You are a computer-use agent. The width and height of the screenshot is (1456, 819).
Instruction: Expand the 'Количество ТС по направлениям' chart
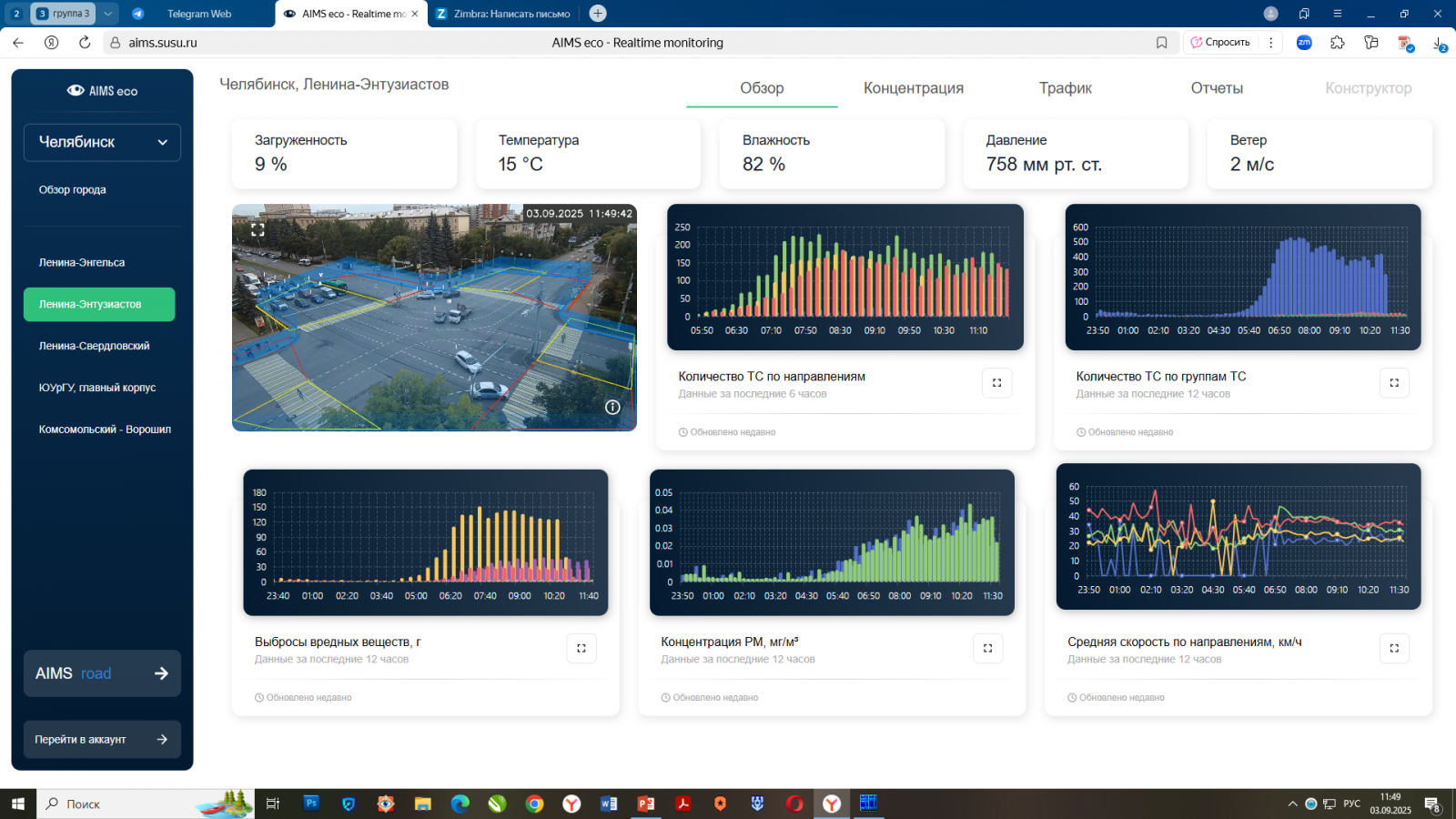[x=996, y=383]
